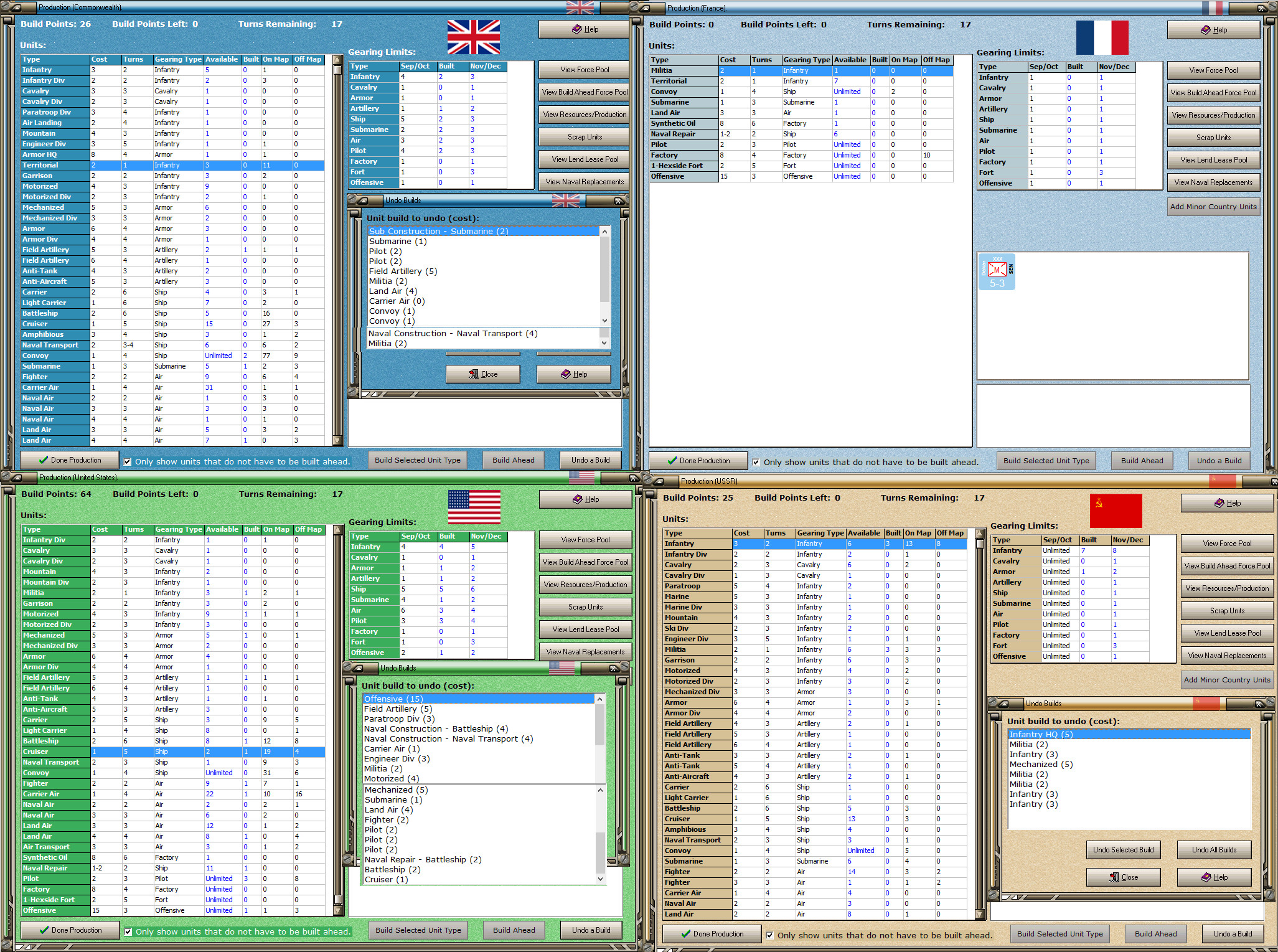Select 'Field Artillery (5)' in Commonwealth undo list
The image size is (1278, 952).
483,271
